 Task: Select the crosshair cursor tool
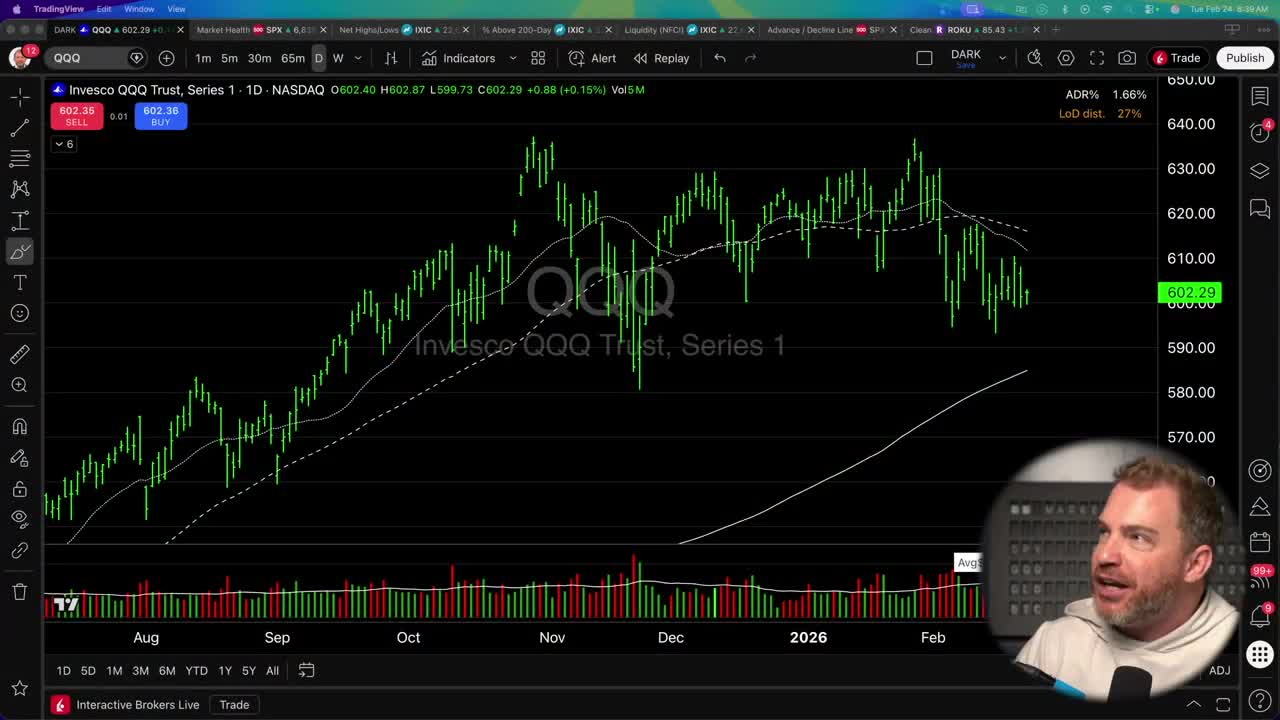coord(19,97)
